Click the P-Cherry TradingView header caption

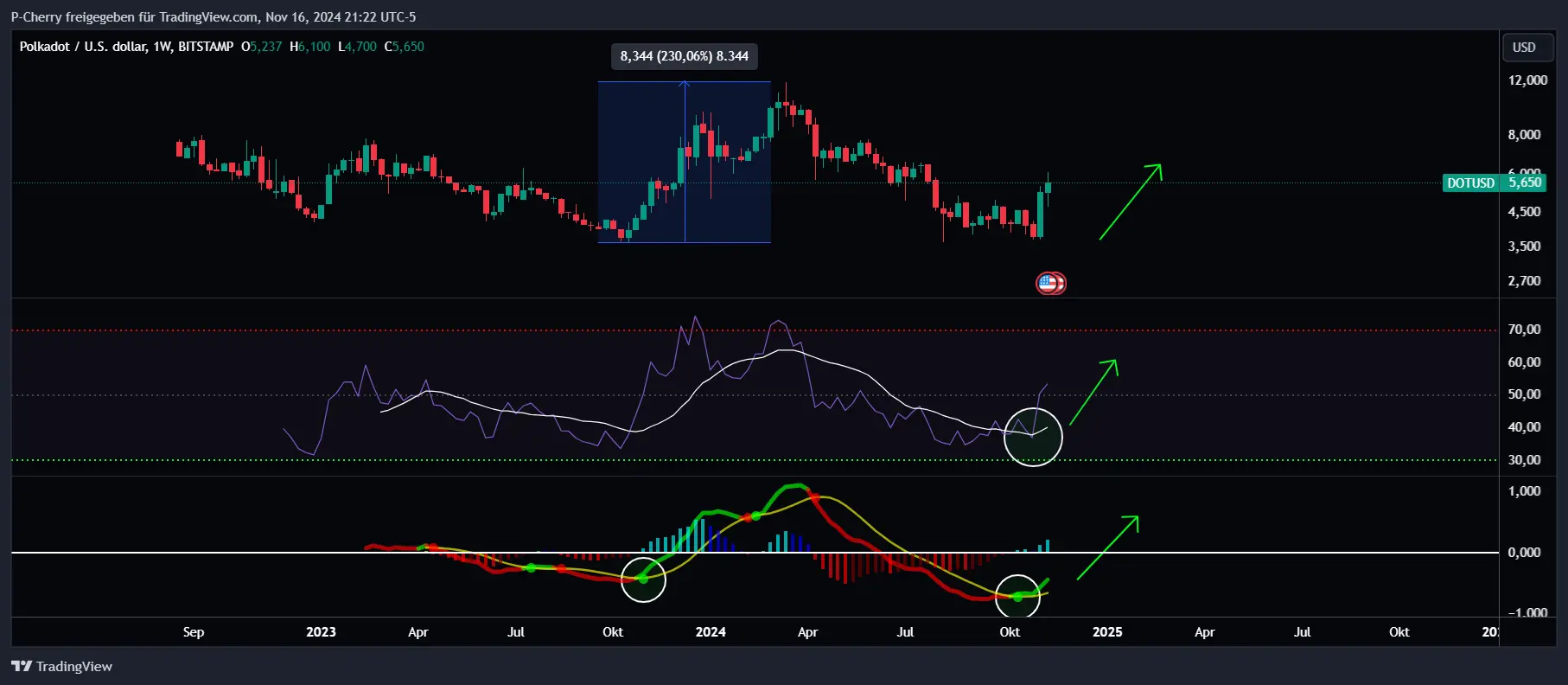tap(214, 16)
